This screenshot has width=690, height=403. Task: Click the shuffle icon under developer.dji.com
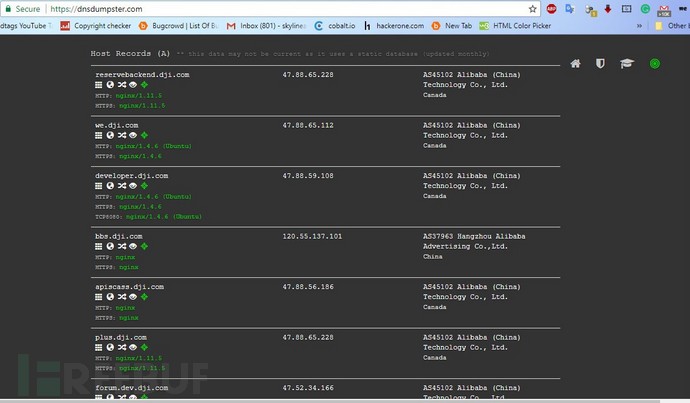[122, 186]
